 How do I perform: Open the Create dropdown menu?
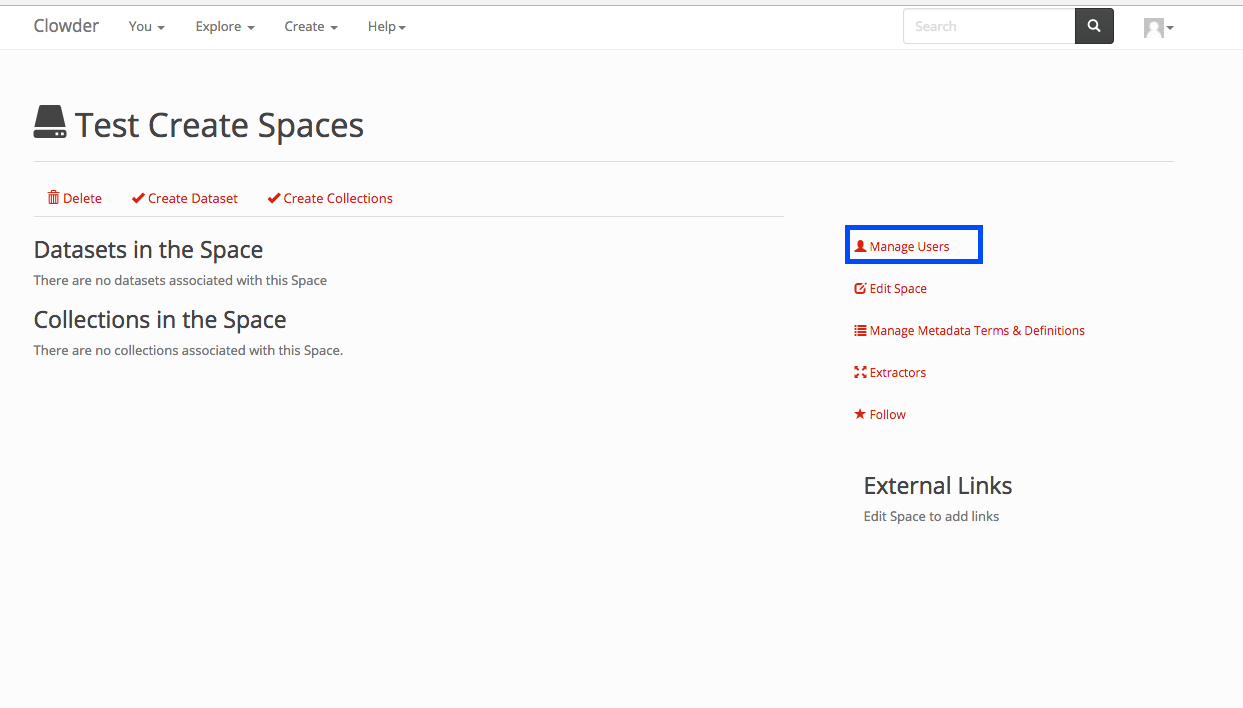[x=310, y=27]
